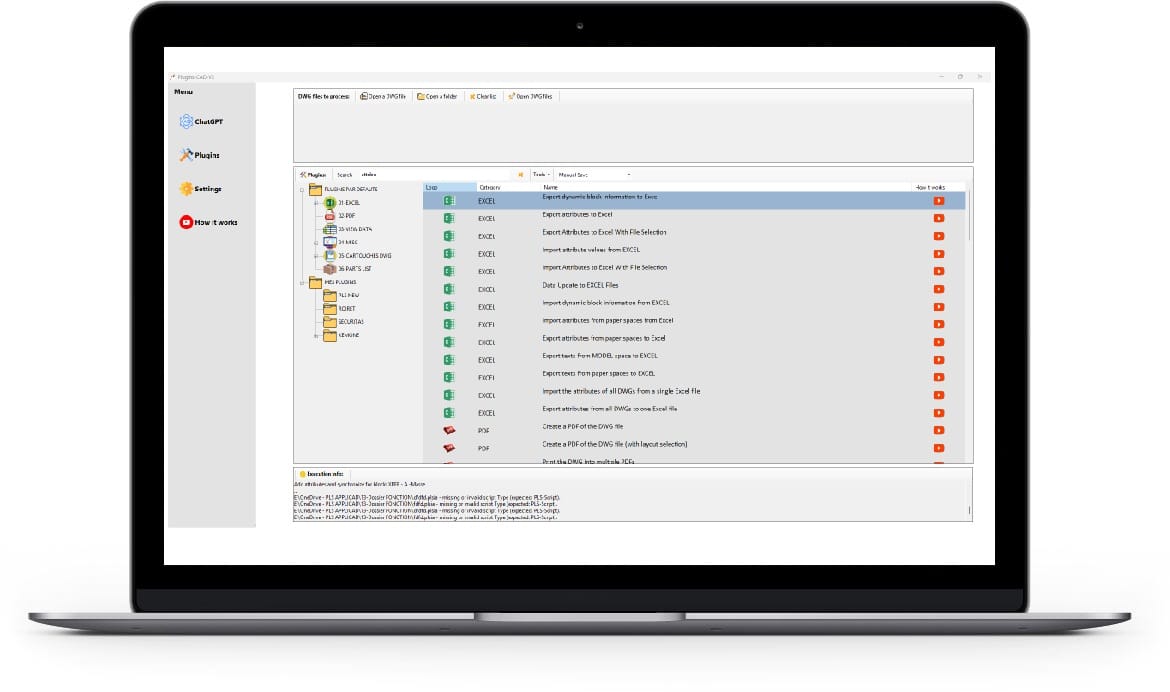
Task: Click the PDF icon for Create a PDF of the DWG file
Action: (449, 430)
